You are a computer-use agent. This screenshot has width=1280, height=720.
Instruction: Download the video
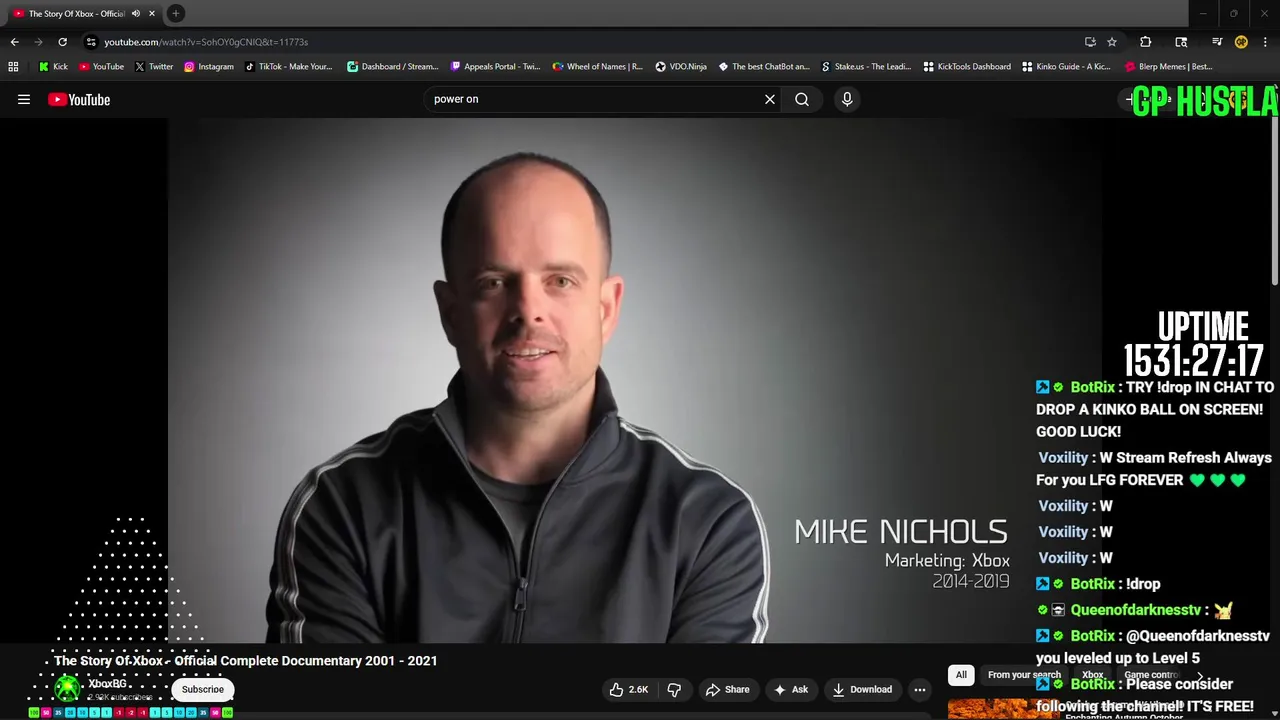(862, 689)
